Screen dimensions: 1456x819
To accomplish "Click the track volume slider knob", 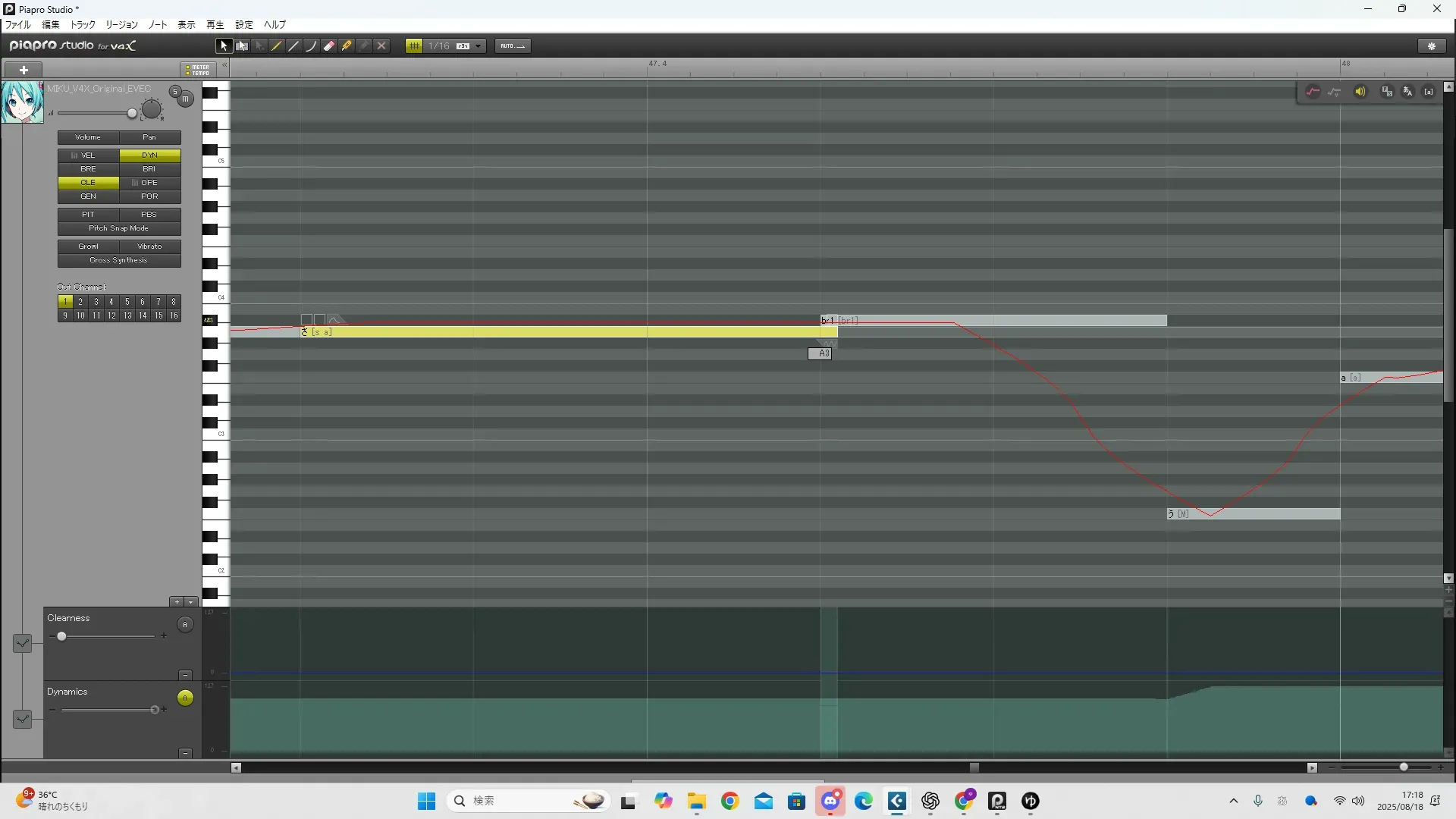I will [x=132, y=114].
